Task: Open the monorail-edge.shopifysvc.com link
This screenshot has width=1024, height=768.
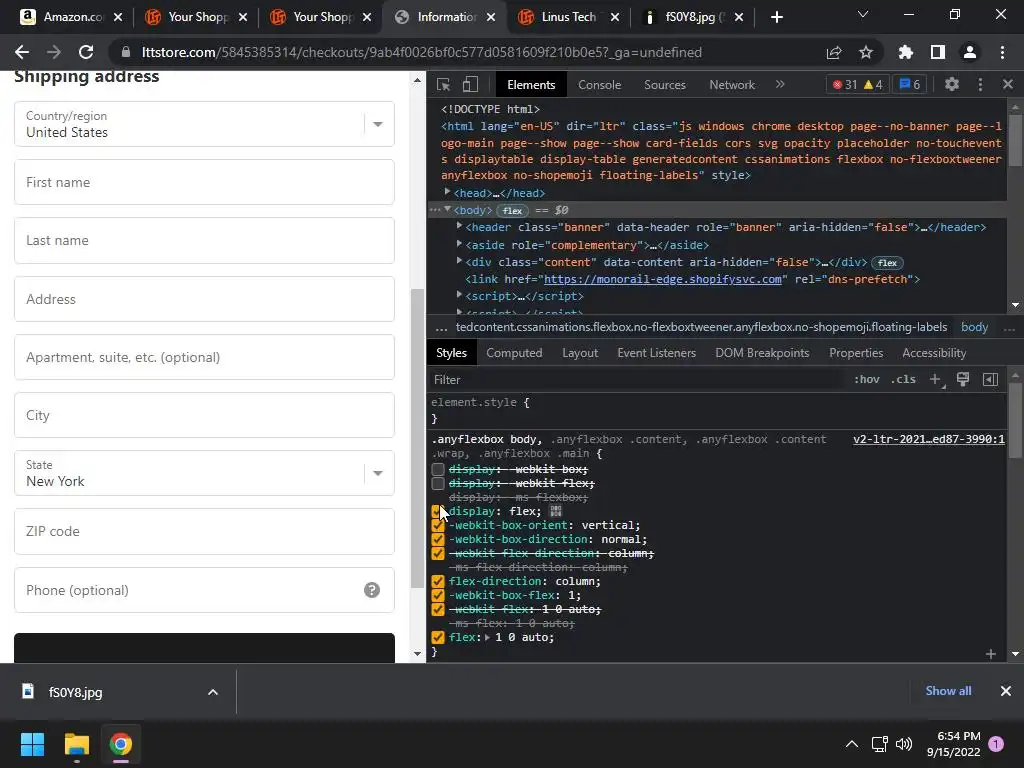Action: coord(662,280)
